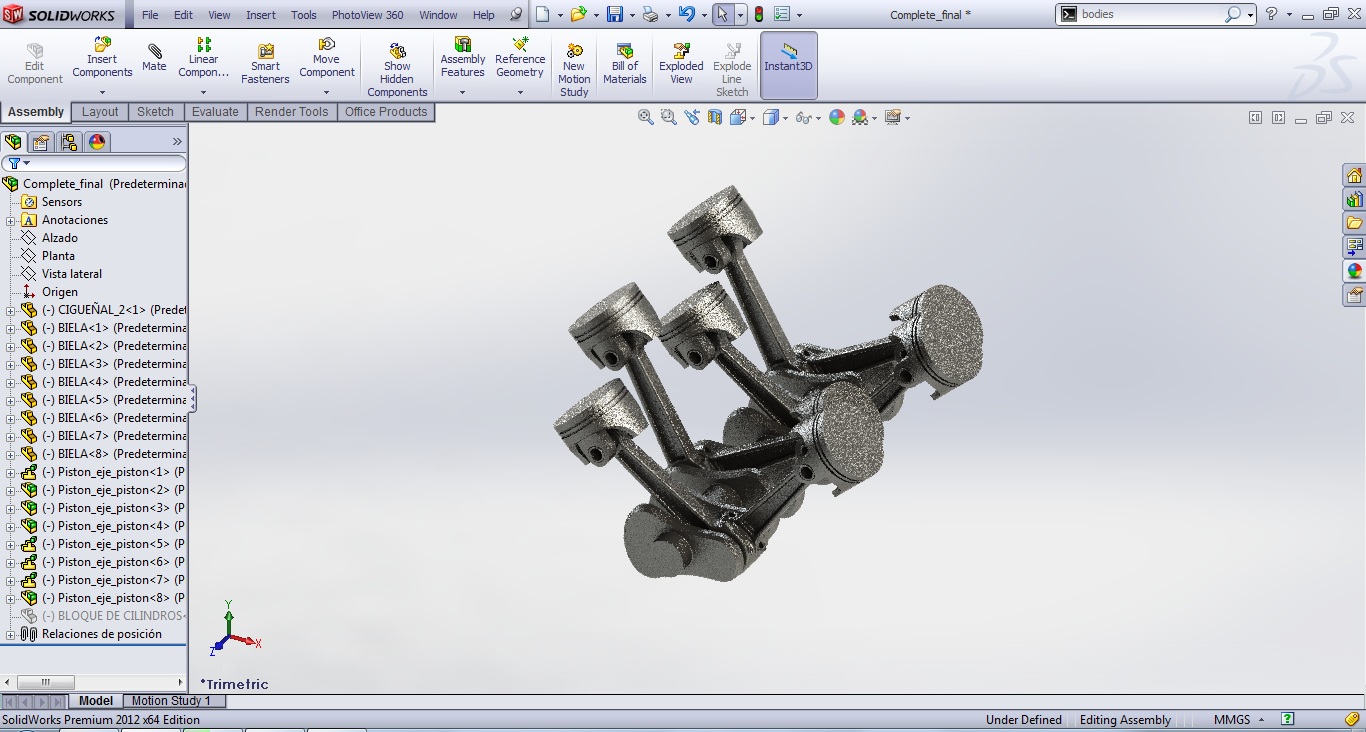Viewport: 1366px width, 732px height.
Task: Select the PropertyManager tab
Action: (40, 142)
